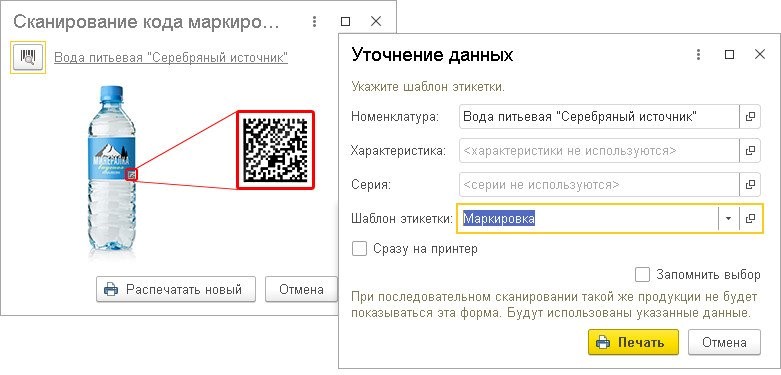This screenshot has height=375, width=781.
Task: Open kebab menu in Уточнение данных dialog
Action: (699, 55)
